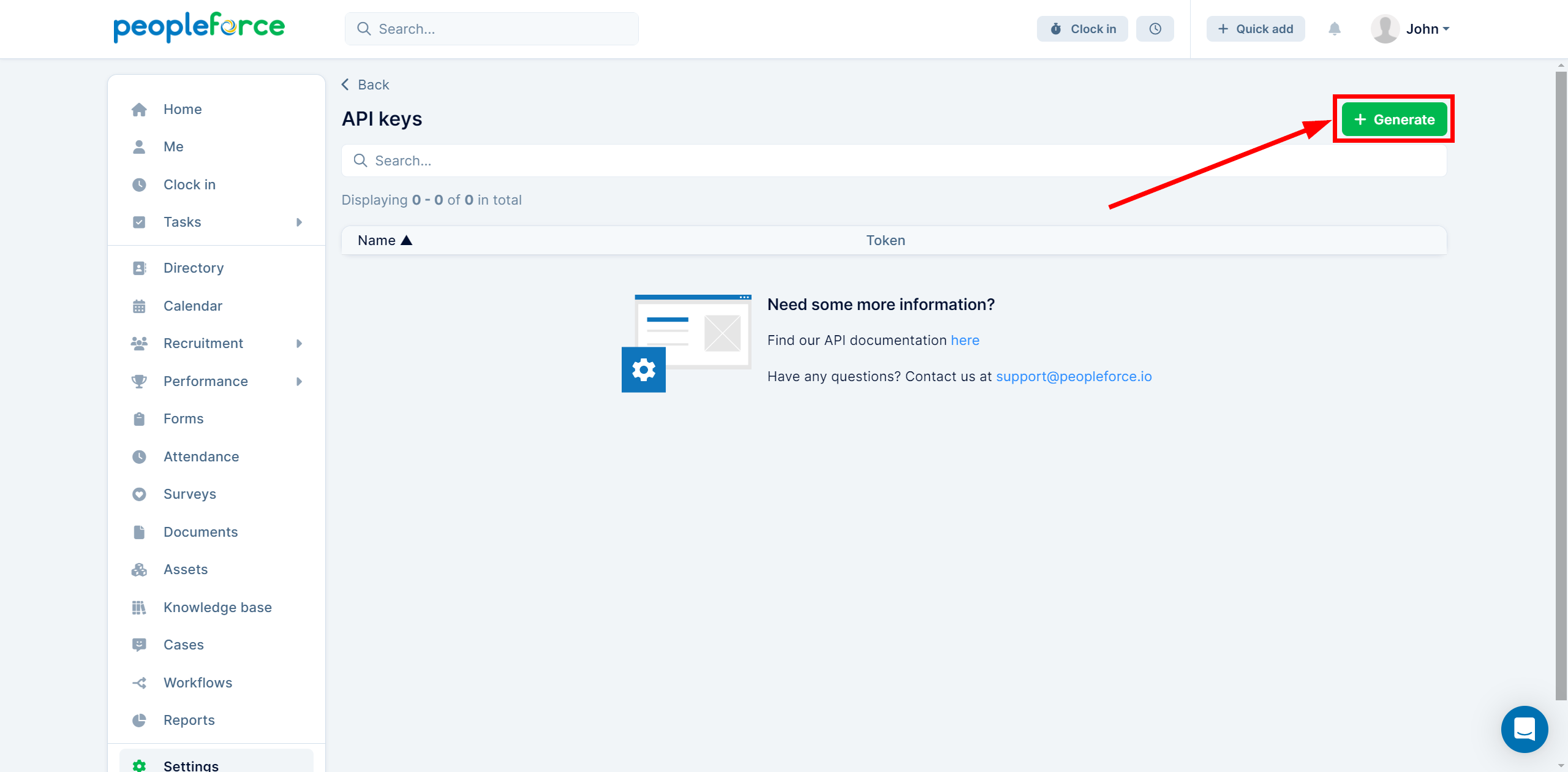Expand the Tasks submenu arrow
The image size is (1568, 772).
[300, 222]
